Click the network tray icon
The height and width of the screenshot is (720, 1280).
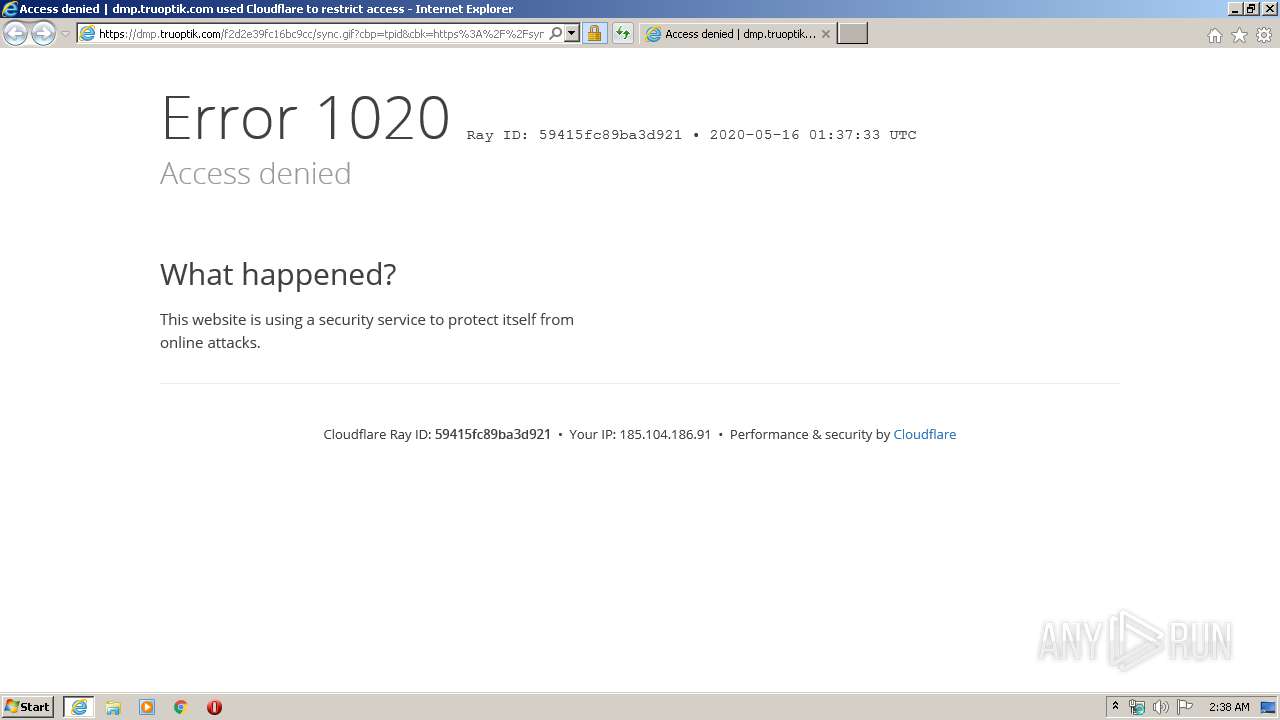(1137, 707)
